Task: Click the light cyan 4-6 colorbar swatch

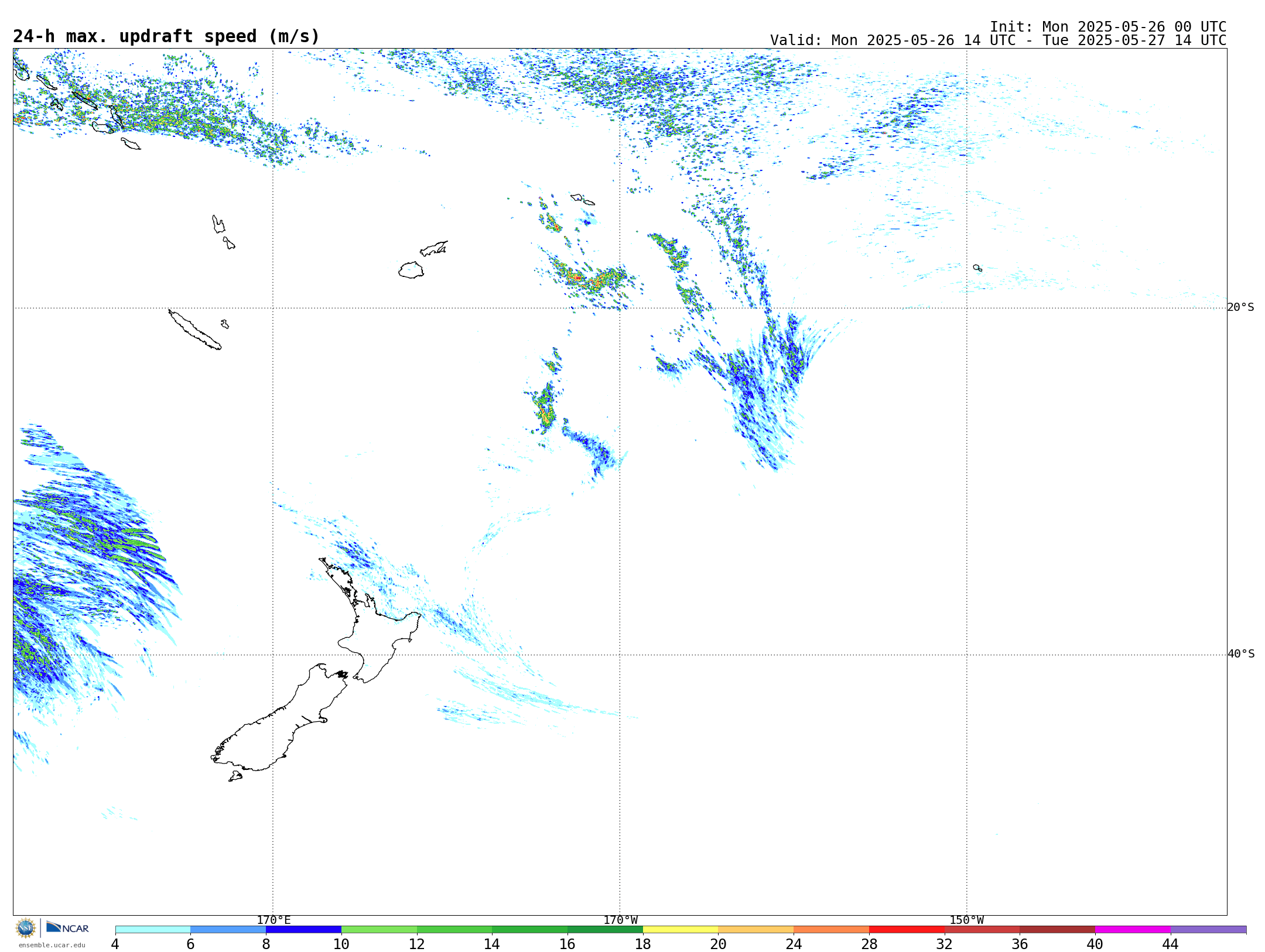Action: [x=153, y=930]
